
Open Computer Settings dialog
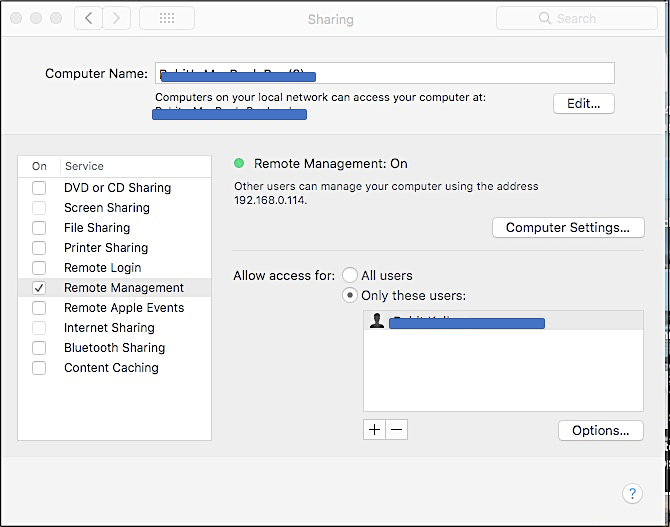pyautogui.click(x=567, y=228)
